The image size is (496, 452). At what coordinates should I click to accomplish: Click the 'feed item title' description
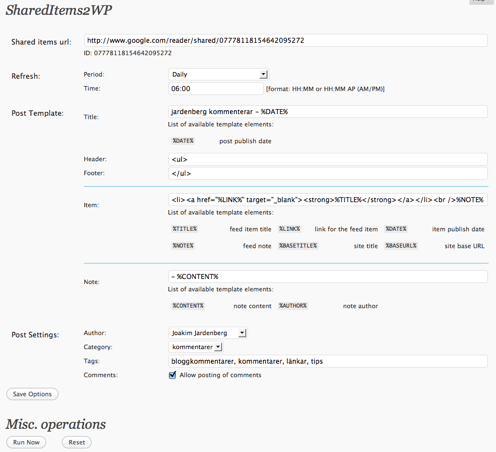coord(250,229)
